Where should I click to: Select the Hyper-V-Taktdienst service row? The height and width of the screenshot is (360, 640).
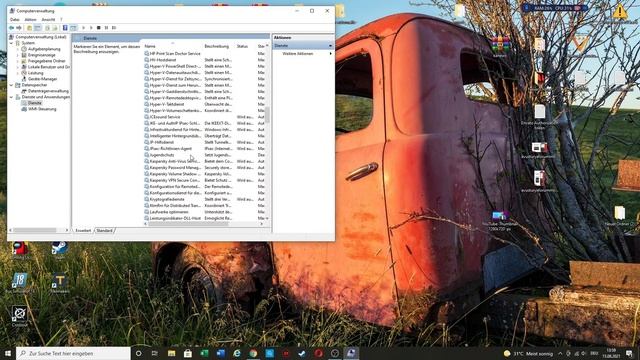(x=204, y=104)
